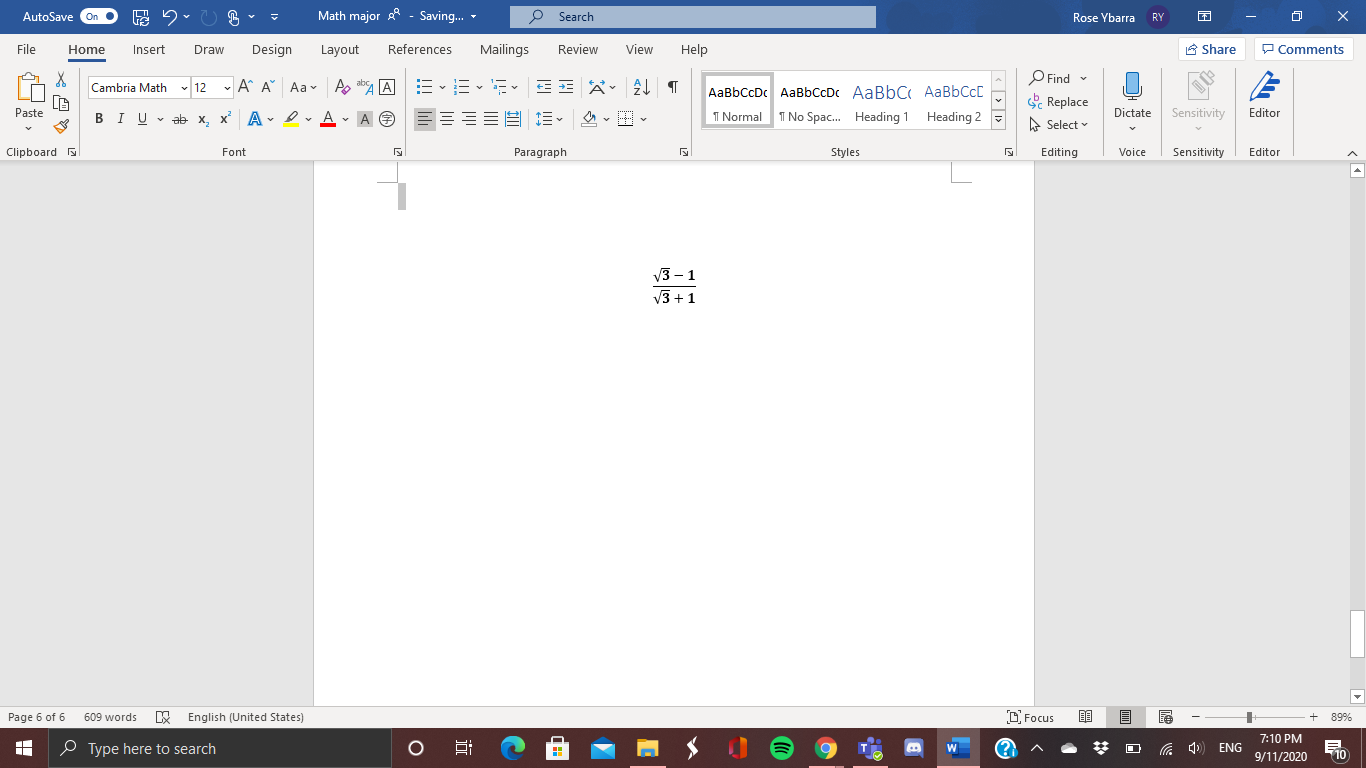Click the Share button

1210,49
